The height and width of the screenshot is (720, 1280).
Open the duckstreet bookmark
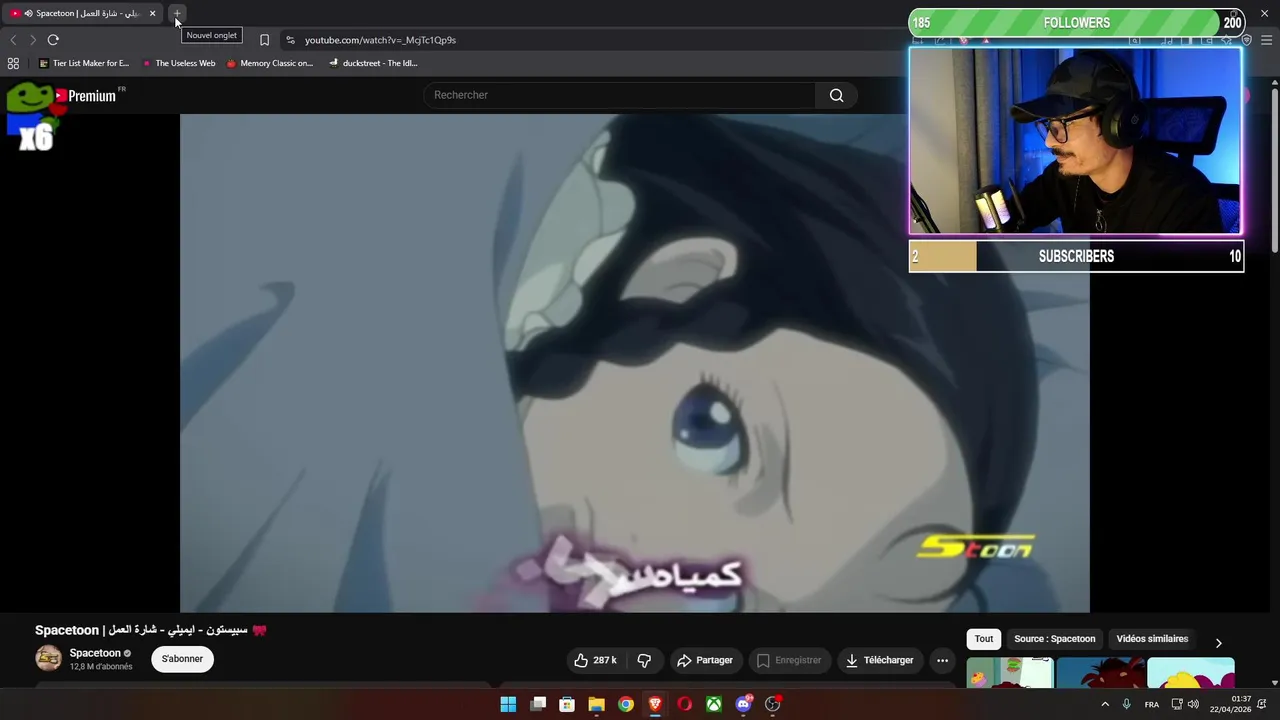coord(373,63)
